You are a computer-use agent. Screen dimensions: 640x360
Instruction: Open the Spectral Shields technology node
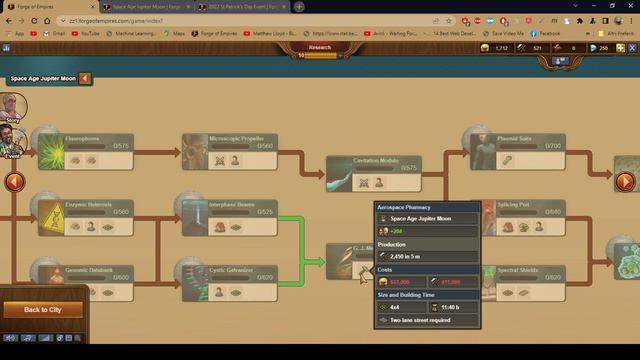point(524,283)
